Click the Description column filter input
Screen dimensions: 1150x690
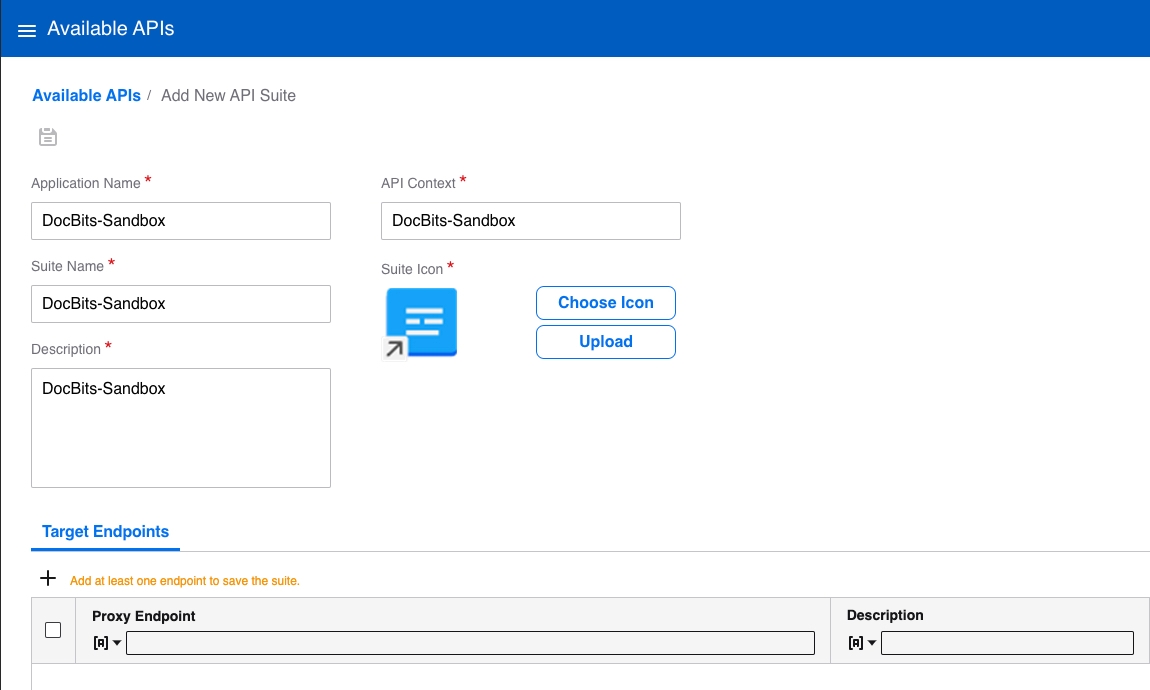tap(1007, 643)
